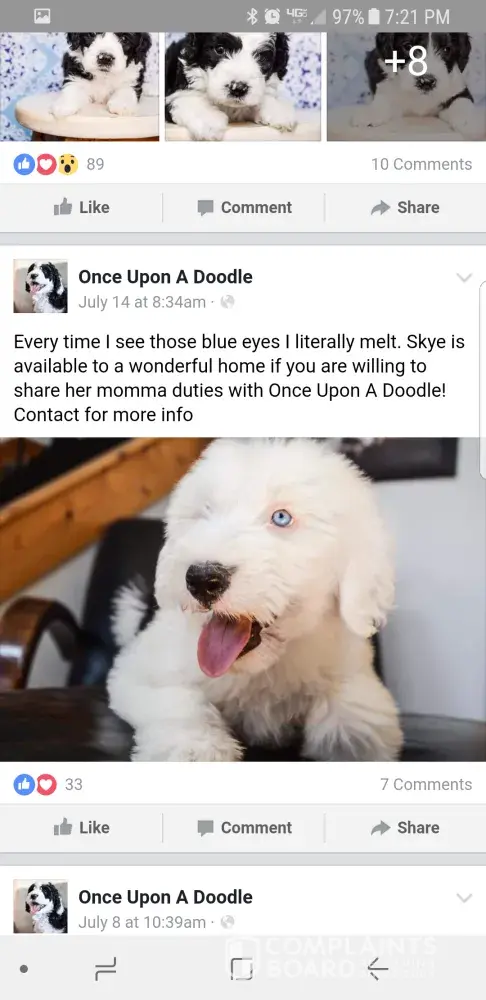Image resolution: width=486 pixels, height=1000 pixels.
Task: Tap profile picture on July 14 post
Action: [40, 286]
